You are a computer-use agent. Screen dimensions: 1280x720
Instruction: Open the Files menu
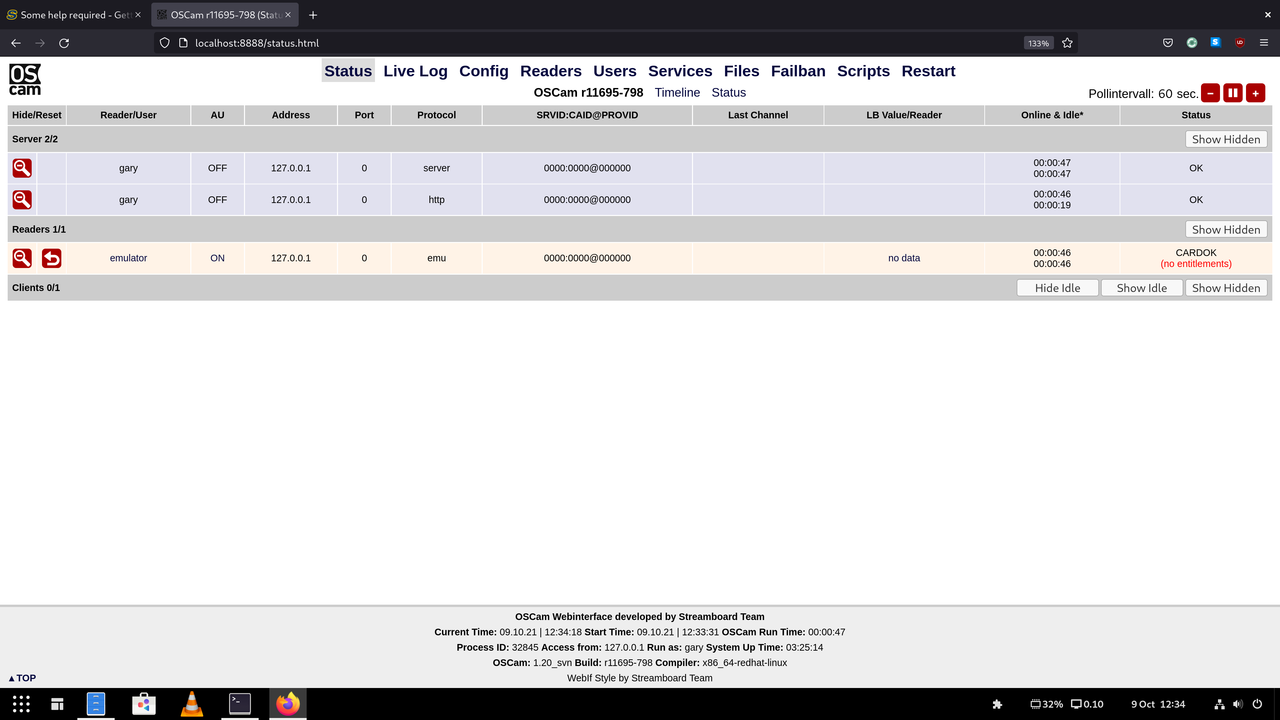[742, 71]
